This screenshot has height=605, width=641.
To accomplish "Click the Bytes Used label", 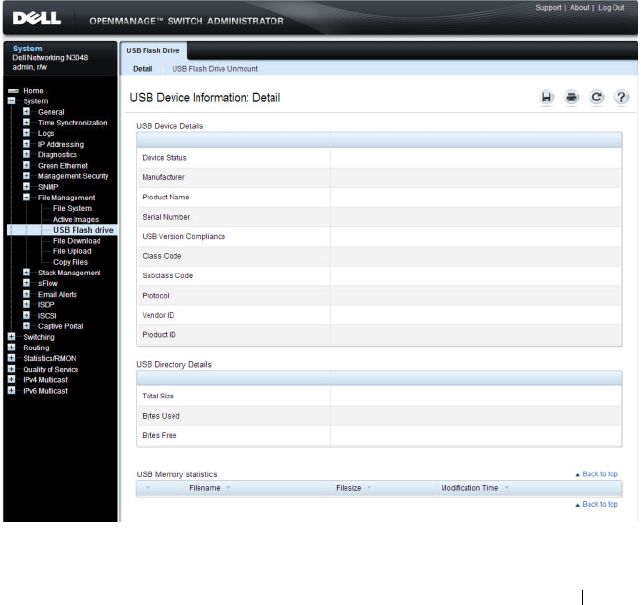I will pyautogui.click(x=161, y=416).
